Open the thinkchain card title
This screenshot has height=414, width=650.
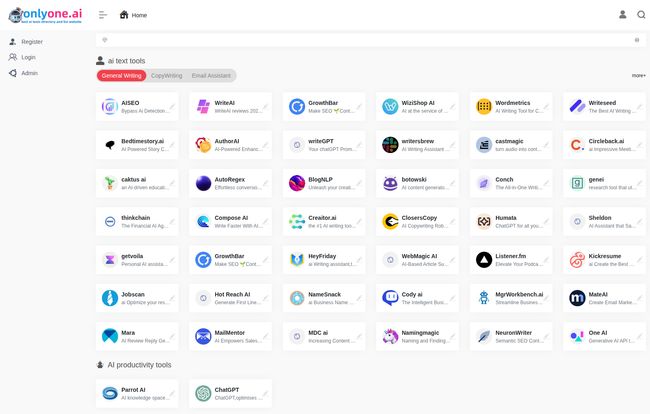click(x=136, y=218)
